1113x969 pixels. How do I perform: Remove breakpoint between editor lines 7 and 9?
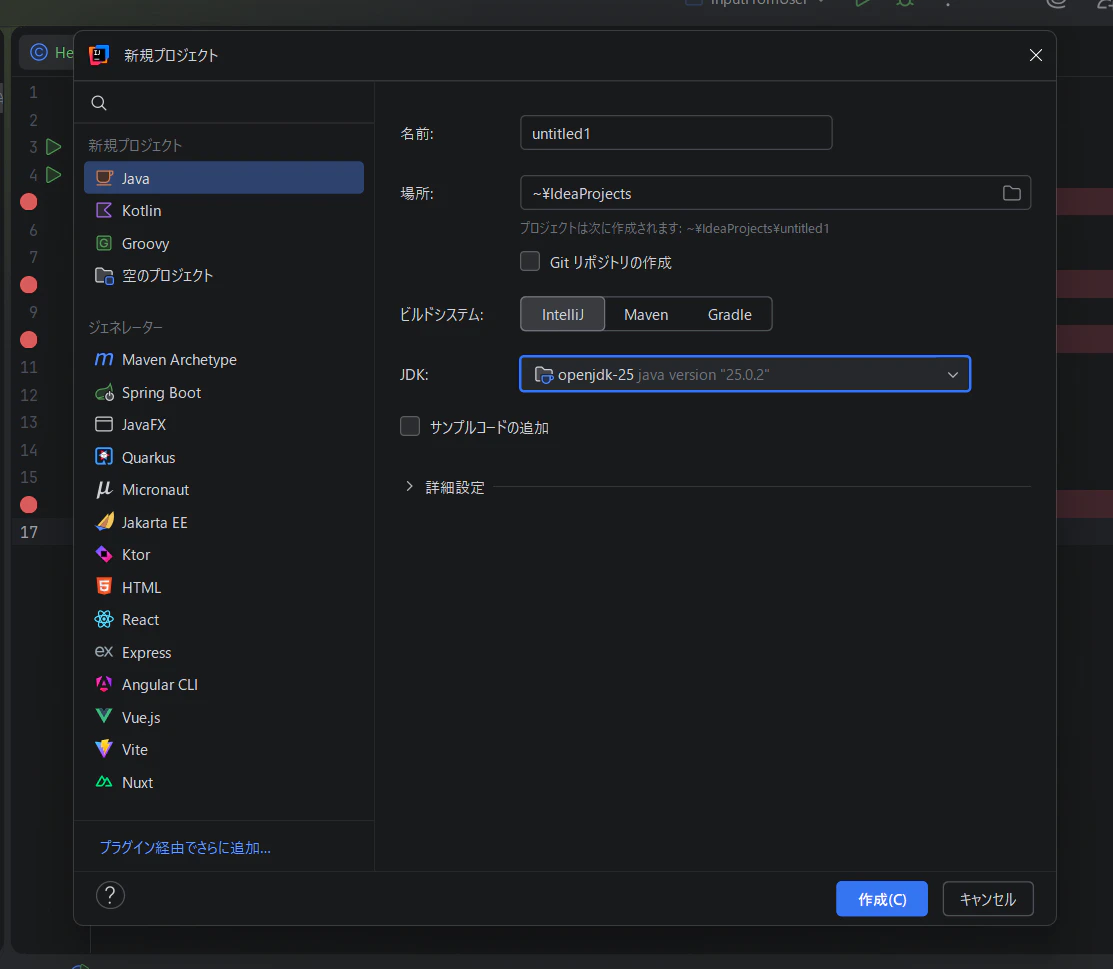[28, 285]
